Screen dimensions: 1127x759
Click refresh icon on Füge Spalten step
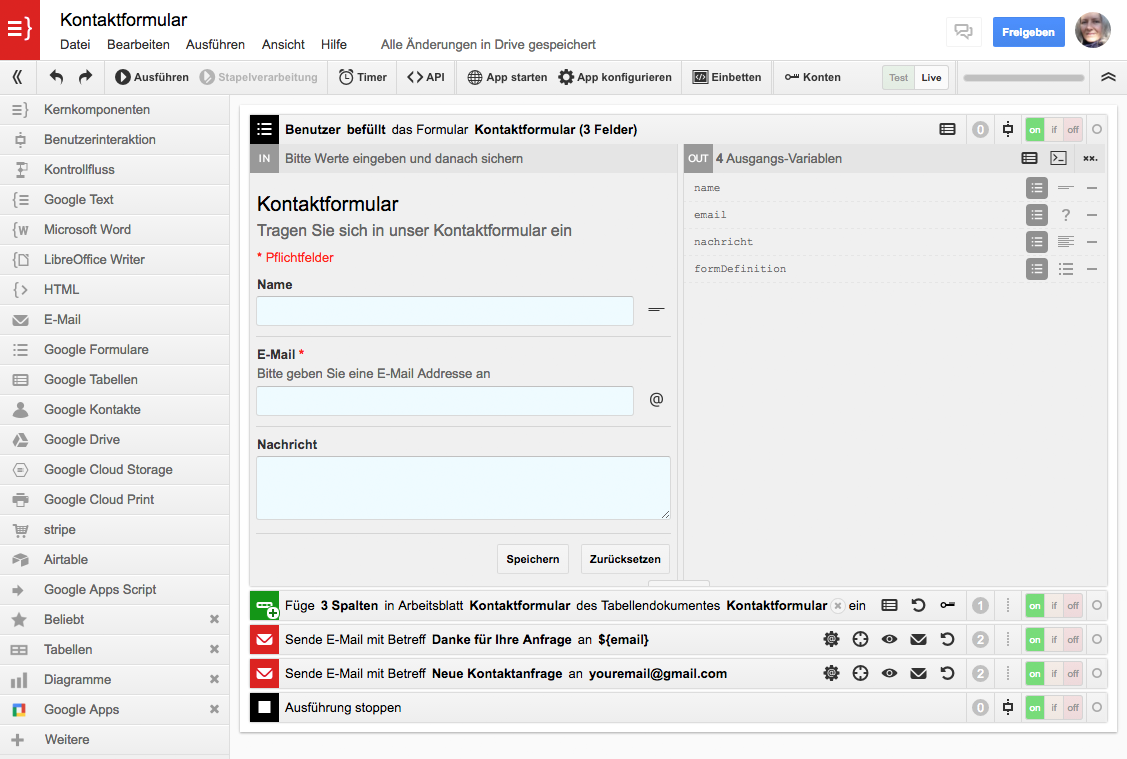919,605
